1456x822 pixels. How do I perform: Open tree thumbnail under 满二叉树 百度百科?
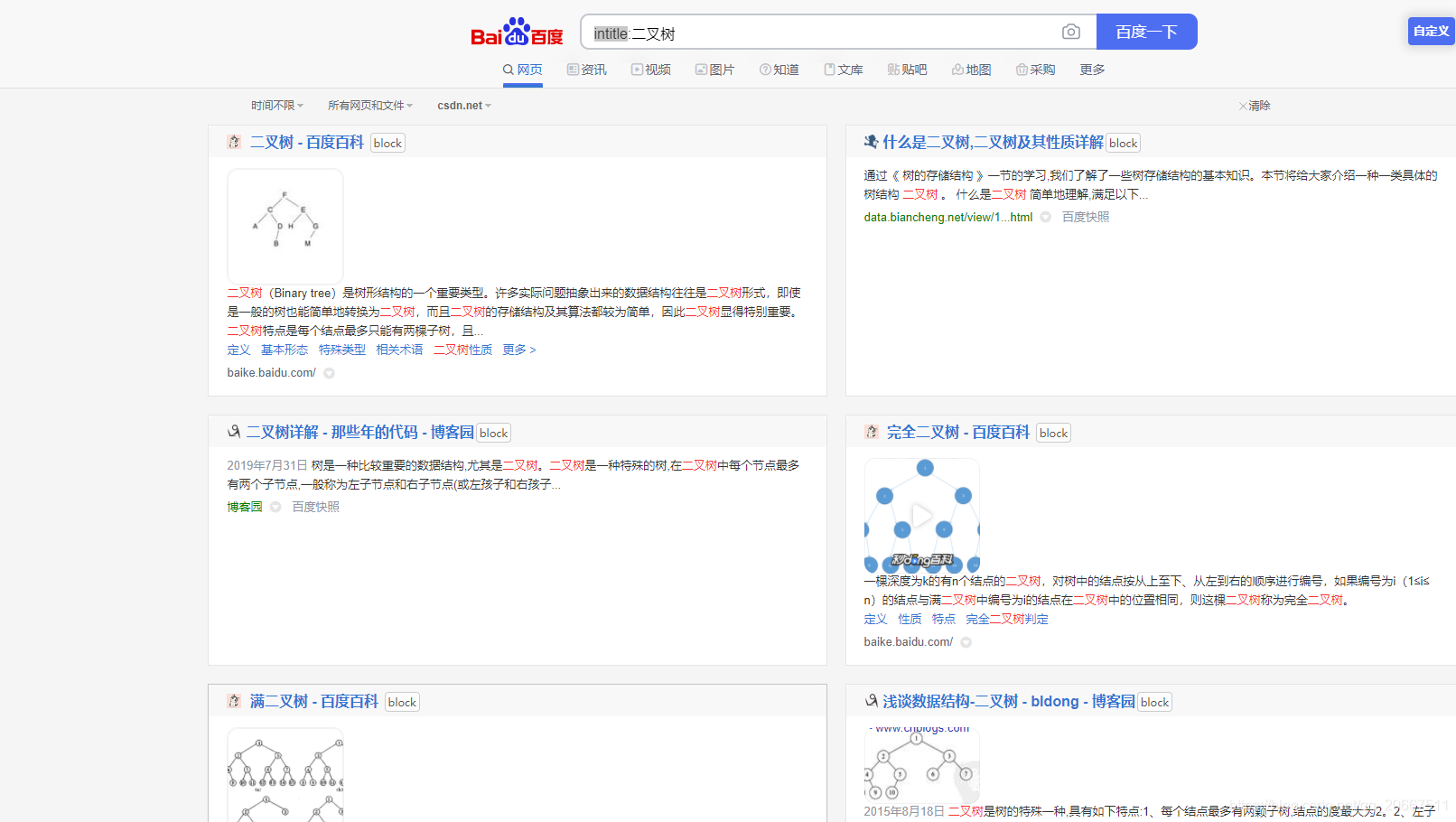click(x=285, y=774)
